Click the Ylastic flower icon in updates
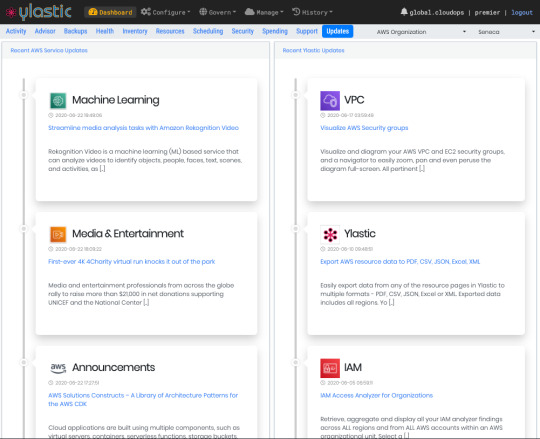 (x=330, y=234)
